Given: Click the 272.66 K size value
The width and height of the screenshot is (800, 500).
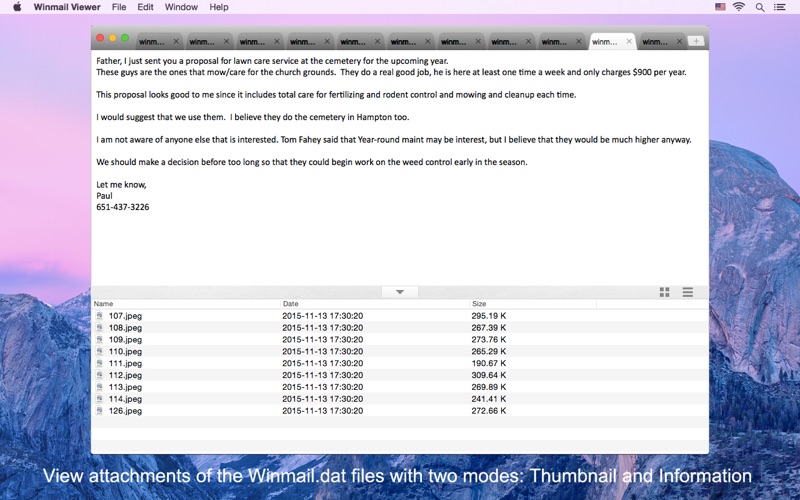Looking at the screenshot, I should [489, 411].
